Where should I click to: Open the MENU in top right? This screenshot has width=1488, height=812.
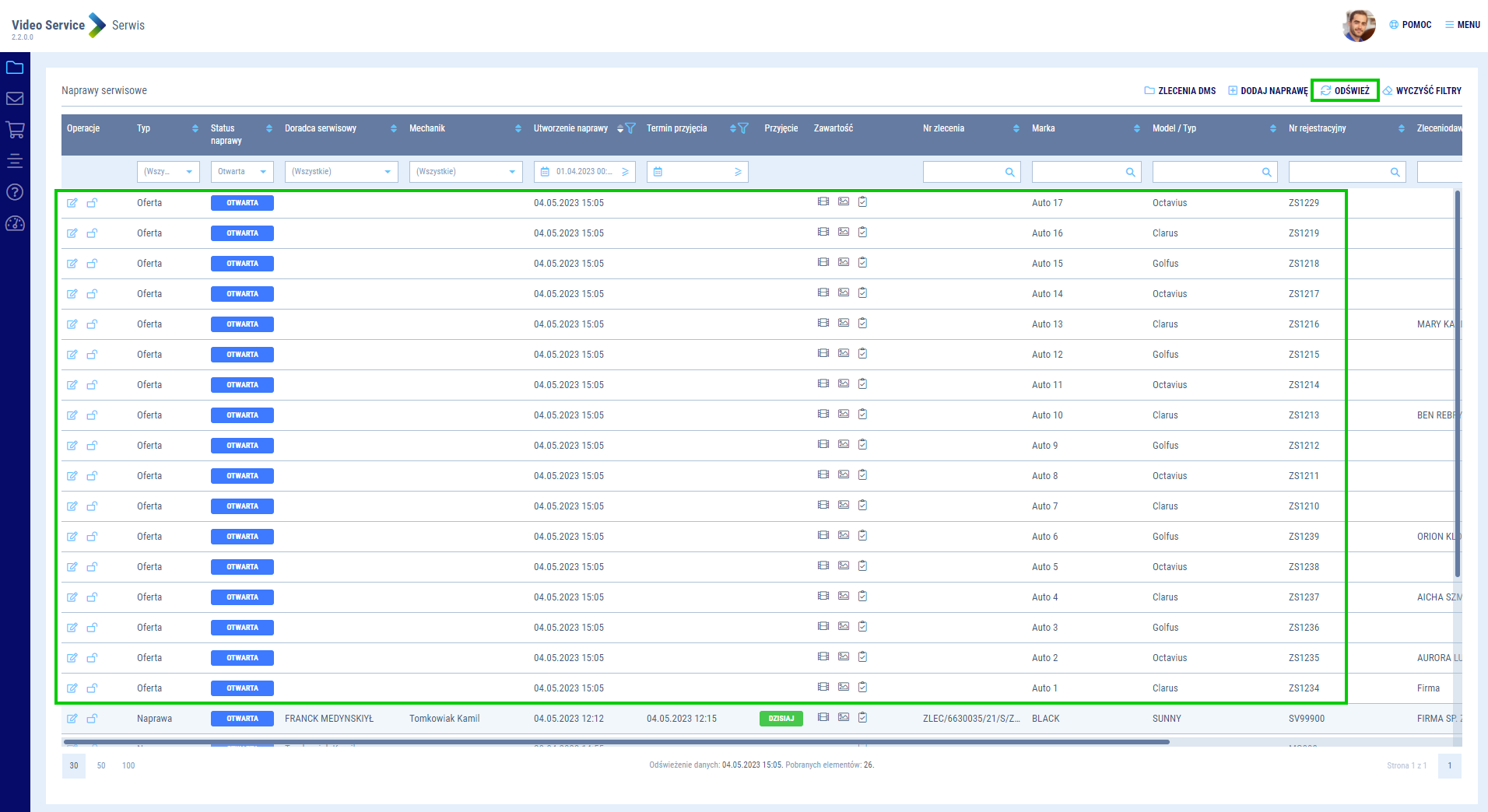point(1462,25)
